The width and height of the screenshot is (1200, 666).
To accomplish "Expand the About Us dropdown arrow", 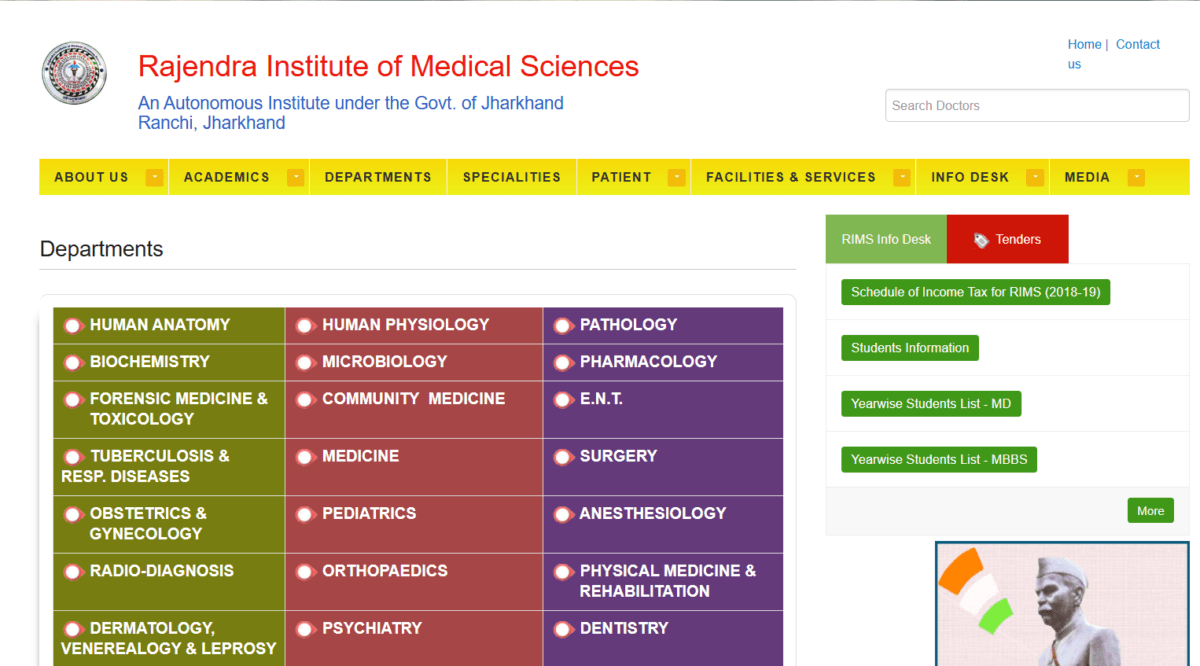I will (154, 177).
